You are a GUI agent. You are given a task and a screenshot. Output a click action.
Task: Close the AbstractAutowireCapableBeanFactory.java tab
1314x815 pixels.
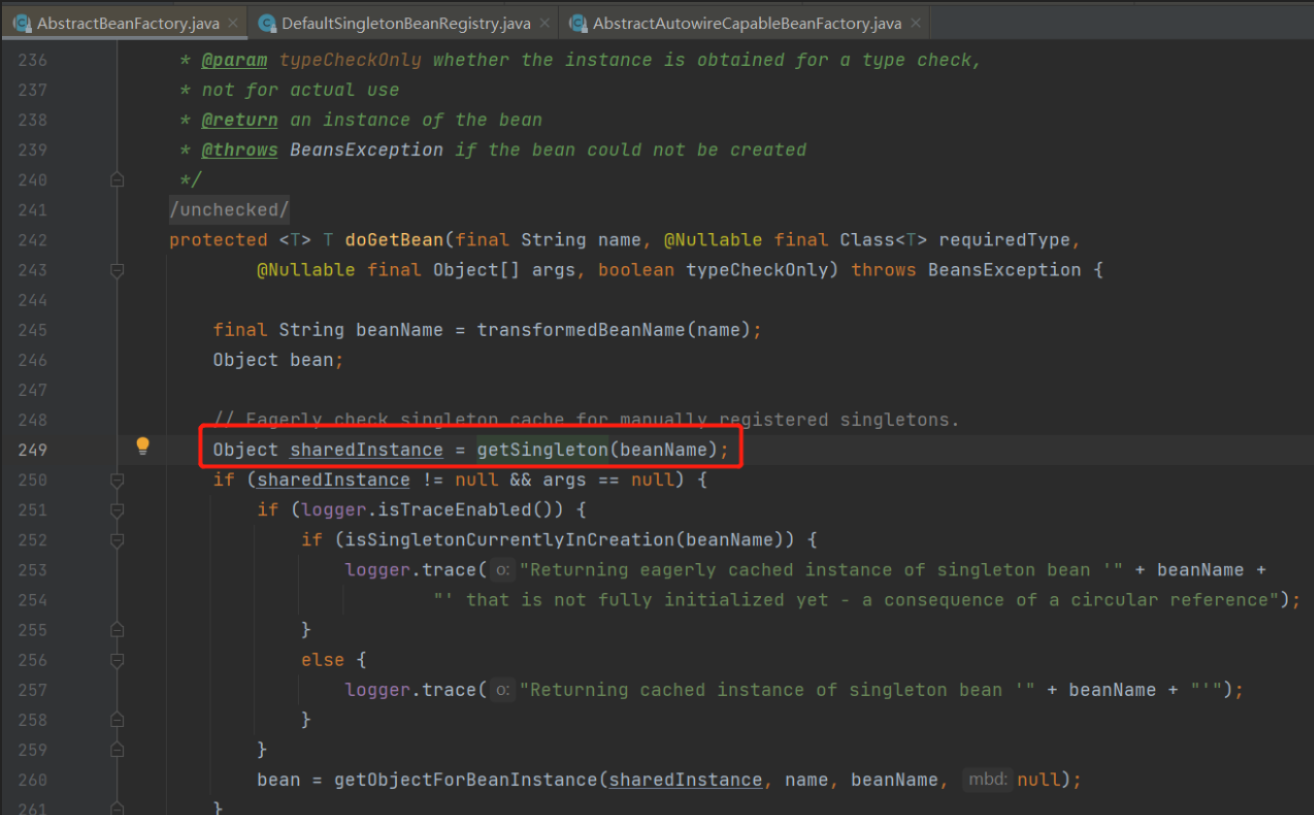(916, 22)
